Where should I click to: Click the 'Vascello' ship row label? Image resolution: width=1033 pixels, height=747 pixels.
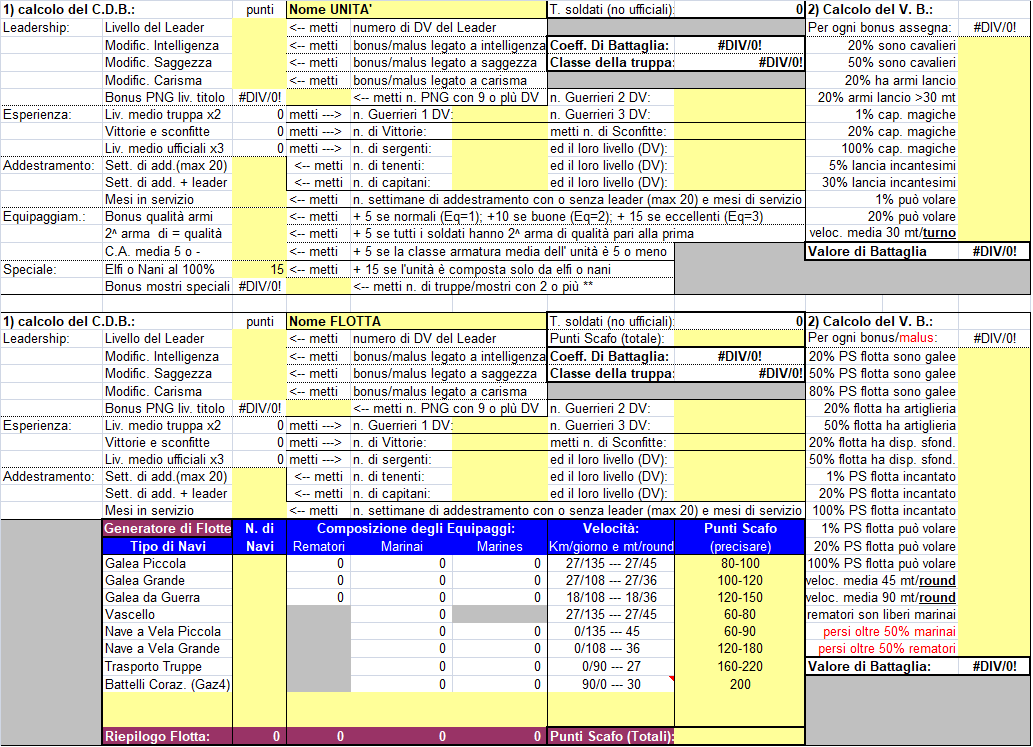tap(167, 615)
